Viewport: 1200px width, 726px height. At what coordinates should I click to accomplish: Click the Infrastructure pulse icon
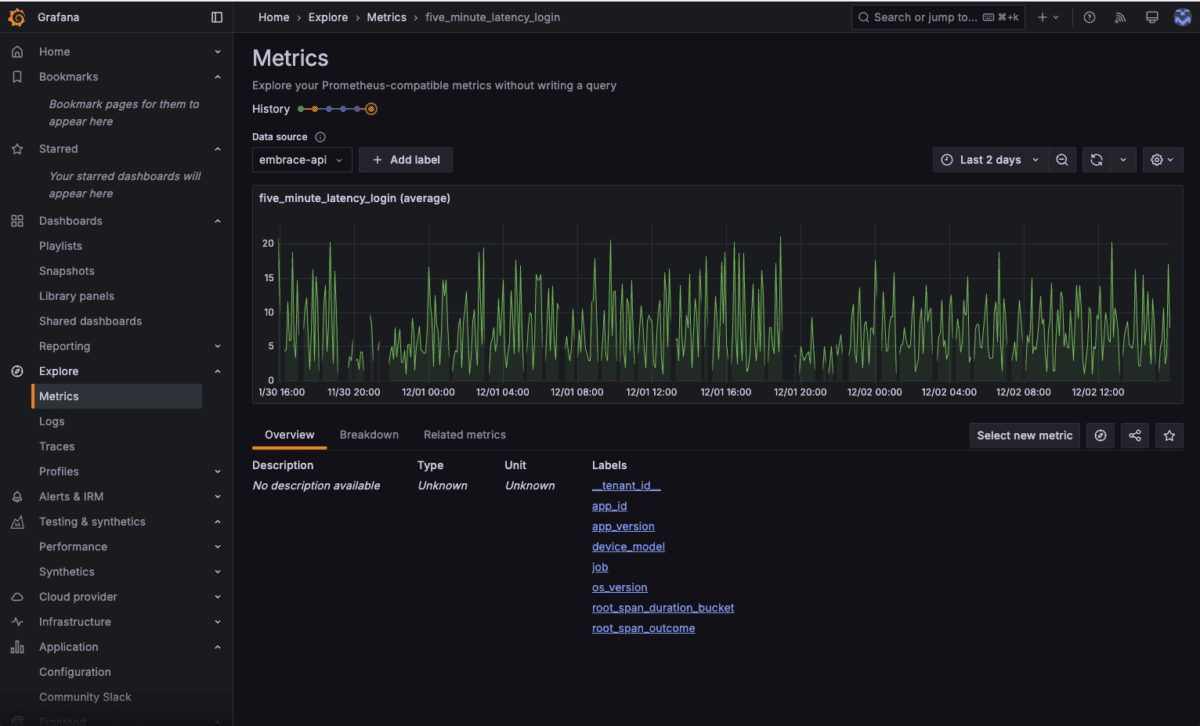[17, 622]
